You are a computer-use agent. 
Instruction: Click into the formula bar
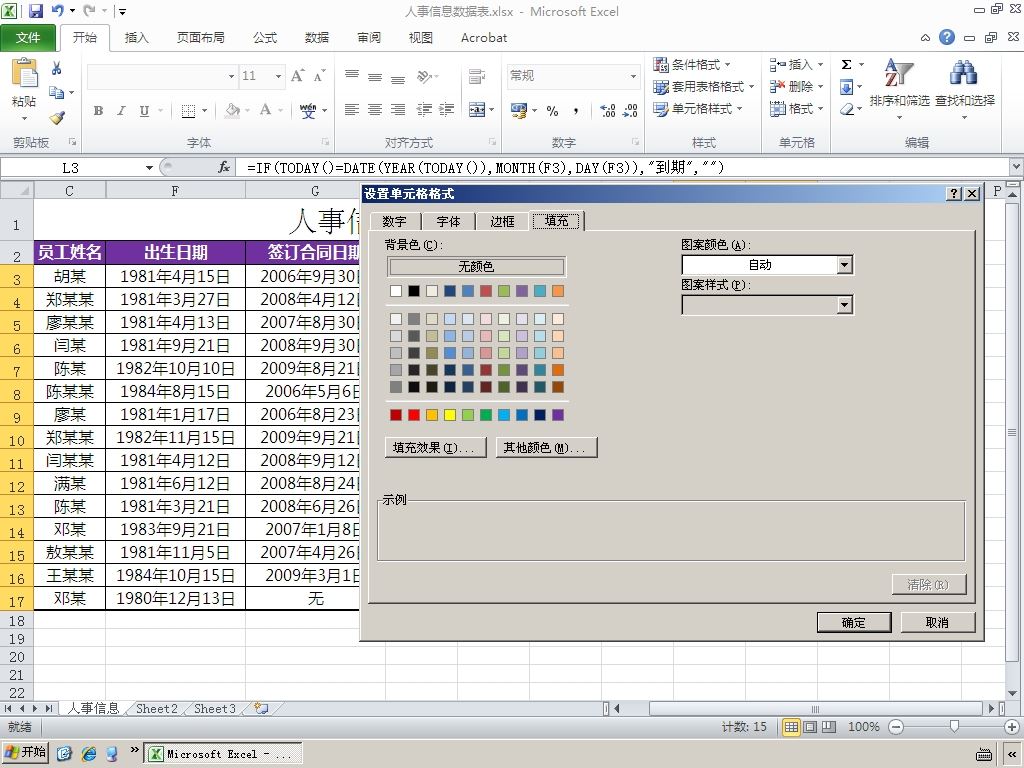pyautogui.click(x=624, y=168)
